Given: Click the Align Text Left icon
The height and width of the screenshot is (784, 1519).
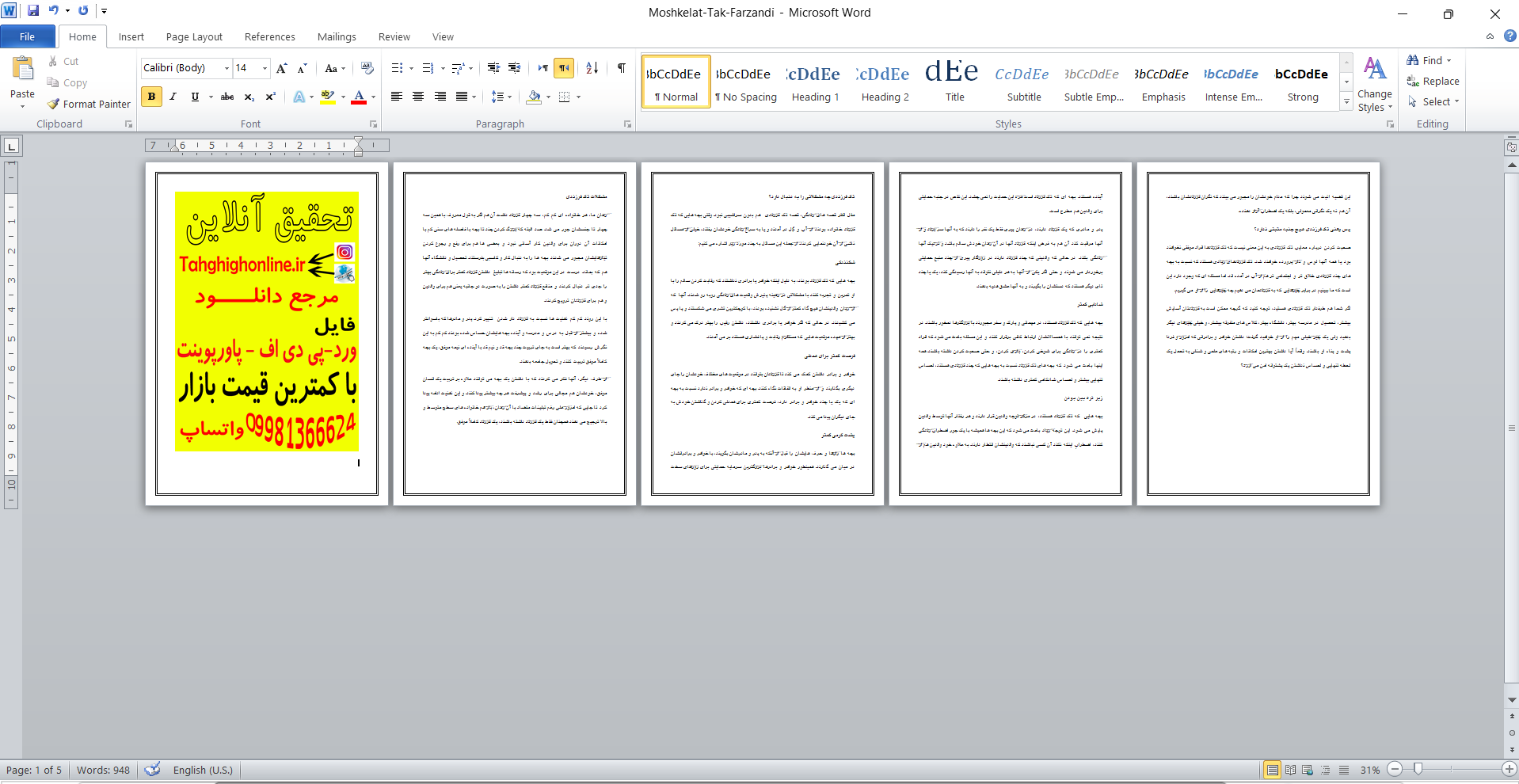Looking at the screenshot, I should click(x=397, y=97).
